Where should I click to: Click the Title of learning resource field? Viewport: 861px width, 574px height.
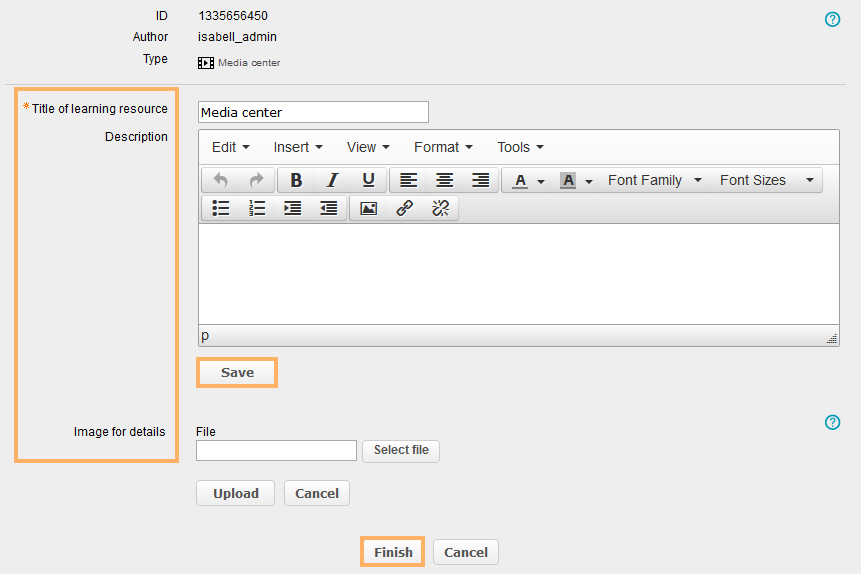313,112
